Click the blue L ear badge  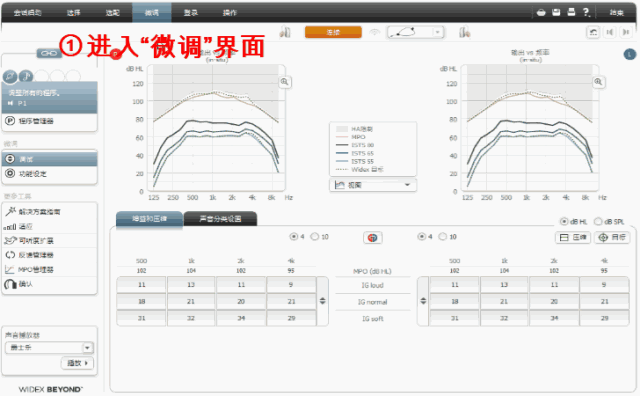(x=630, y=54)
